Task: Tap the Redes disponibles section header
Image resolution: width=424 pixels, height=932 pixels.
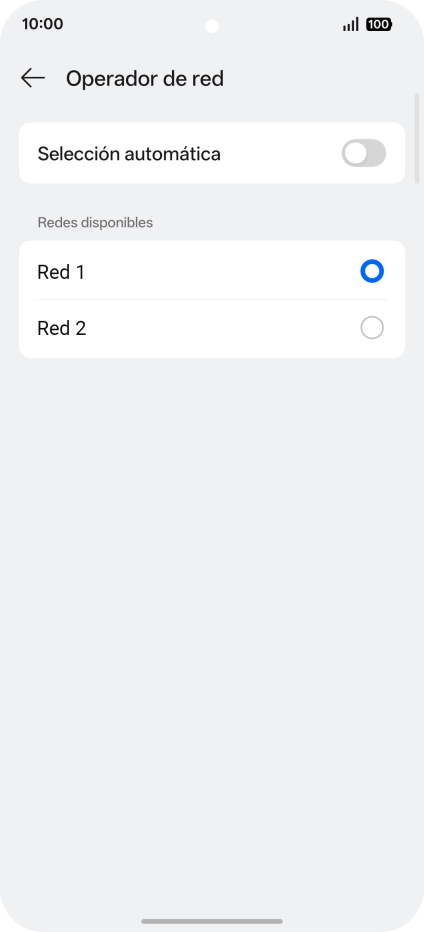Action: (95, 222)
